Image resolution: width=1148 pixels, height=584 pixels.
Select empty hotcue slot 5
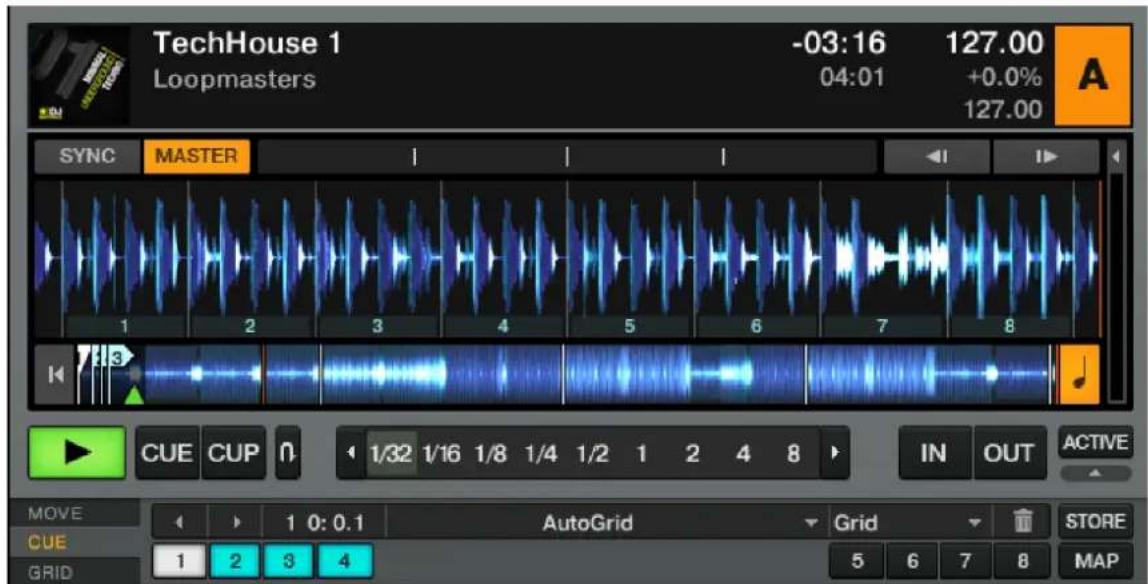pos(857,562)
